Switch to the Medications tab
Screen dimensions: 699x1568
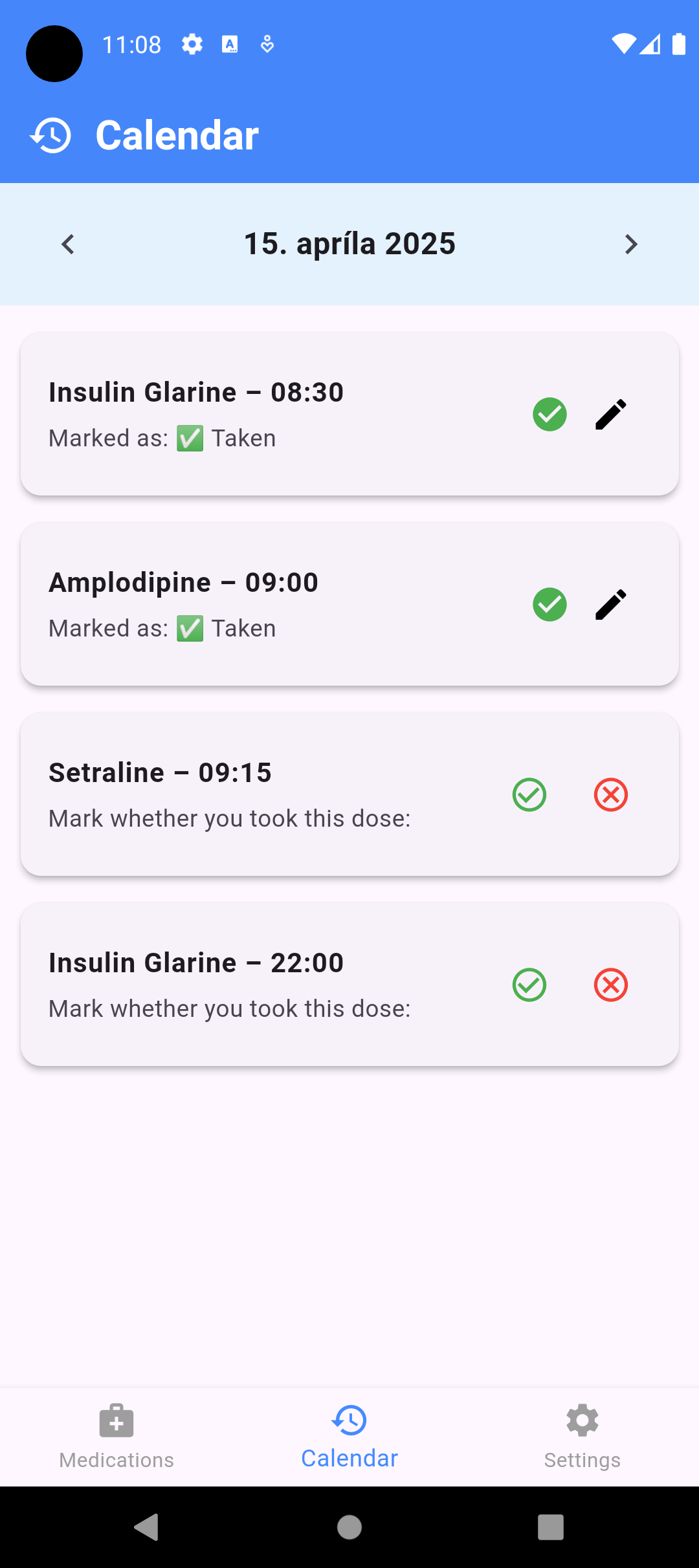pyautogui.click(x=116, y=1437)
